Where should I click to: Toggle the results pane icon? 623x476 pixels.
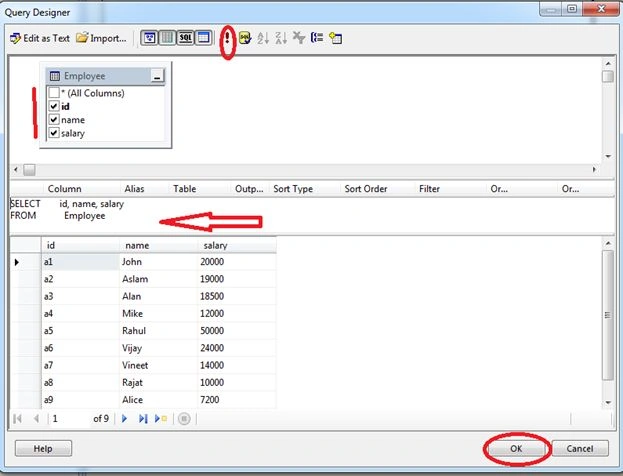[x=203, y=38]
